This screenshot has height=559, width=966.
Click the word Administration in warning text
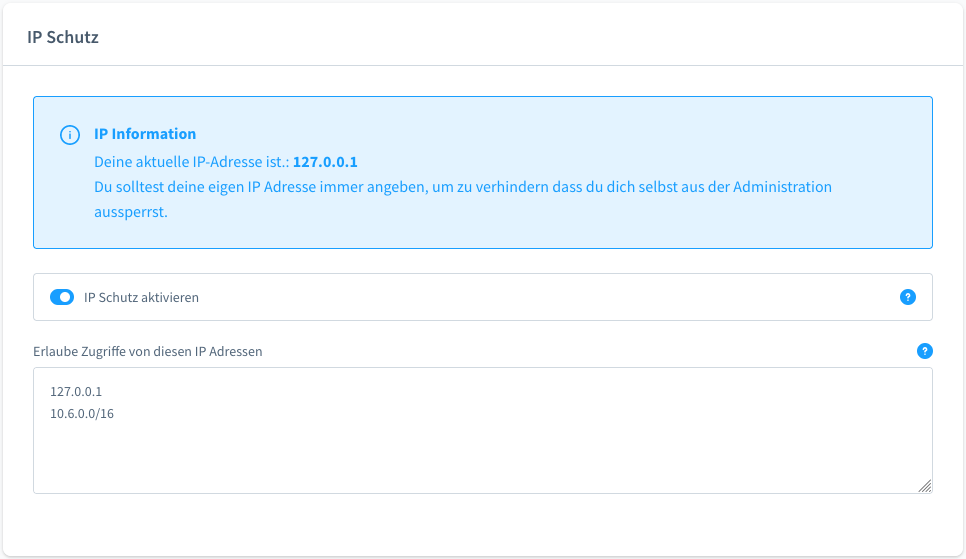click(782, 187)
